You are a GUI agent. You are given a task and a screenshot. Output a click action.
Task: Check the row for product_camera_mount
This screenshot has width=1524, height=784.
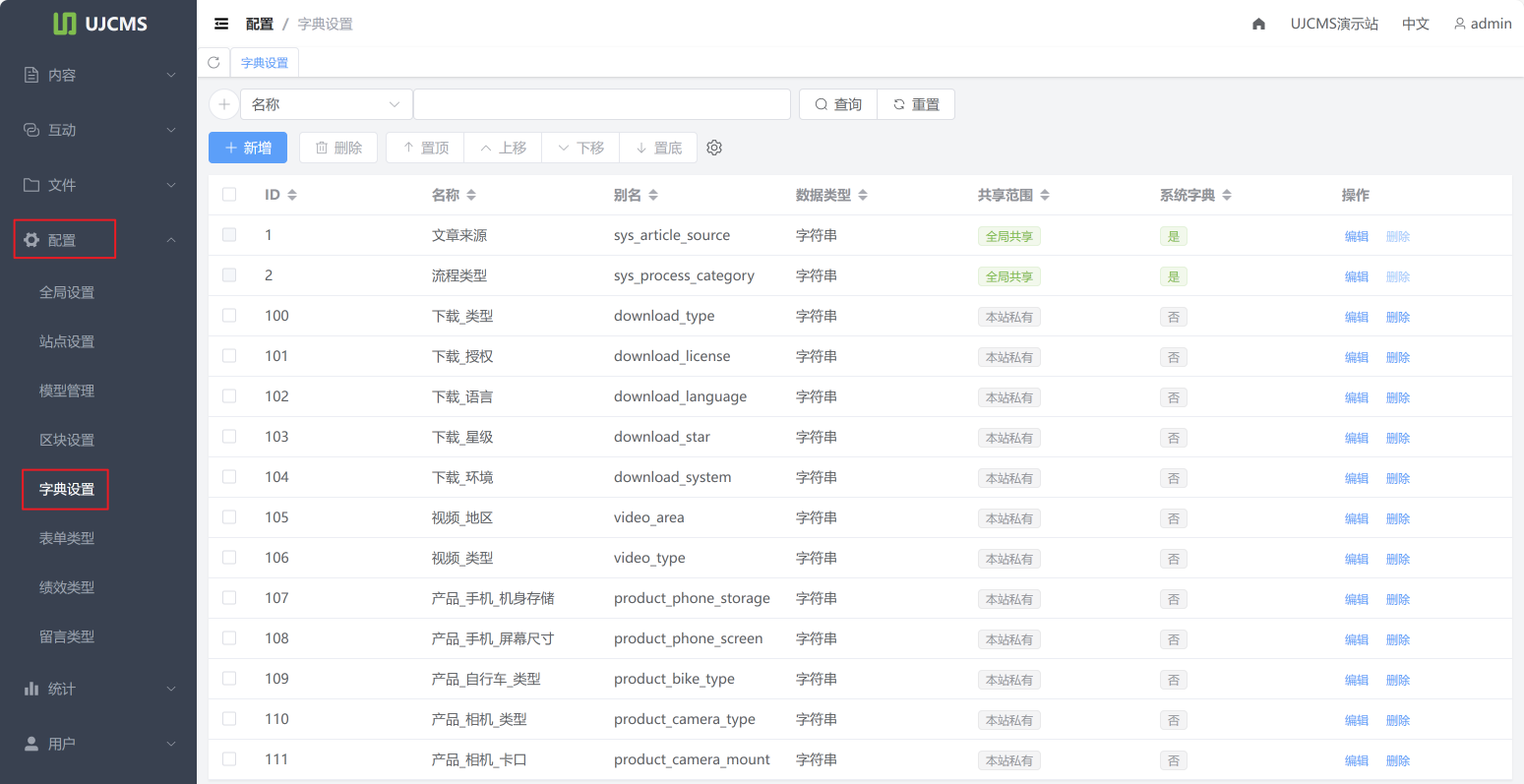pos(229,759)
